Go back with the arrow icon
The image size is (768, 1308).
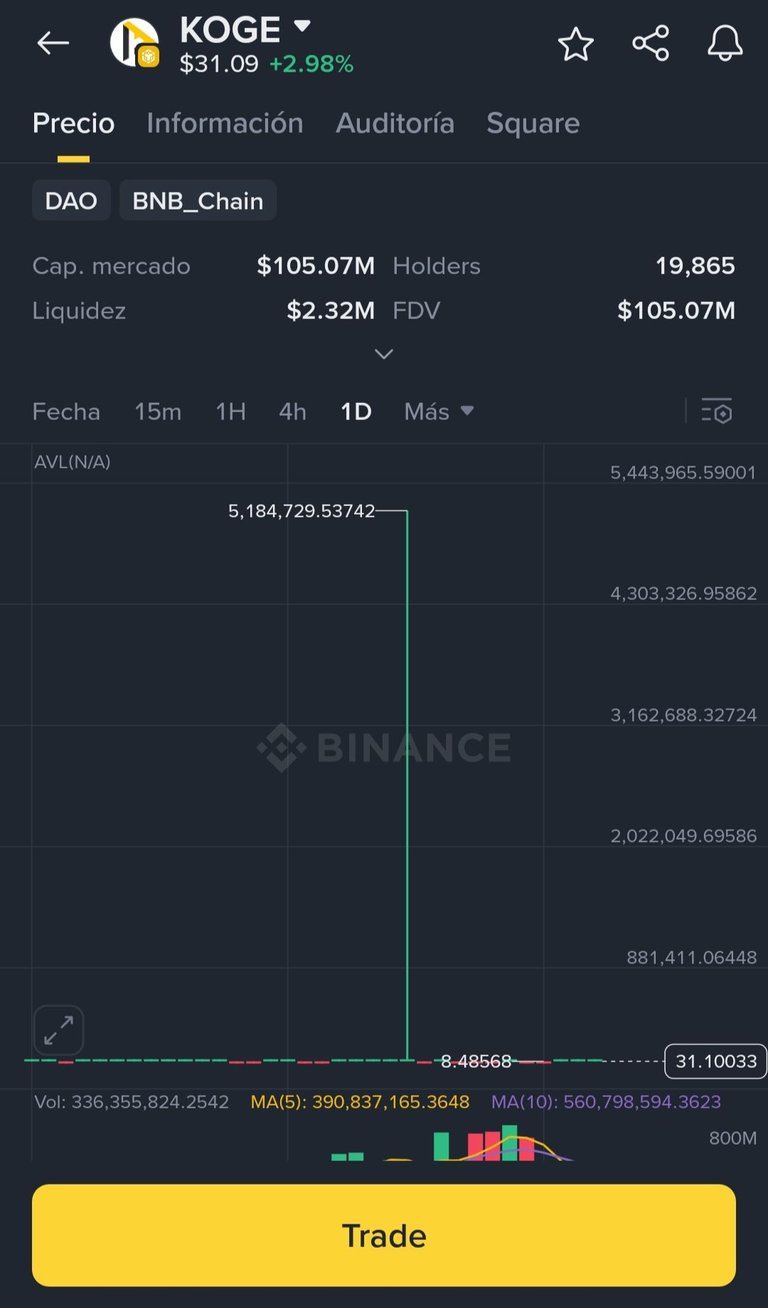tap(53, 43)
